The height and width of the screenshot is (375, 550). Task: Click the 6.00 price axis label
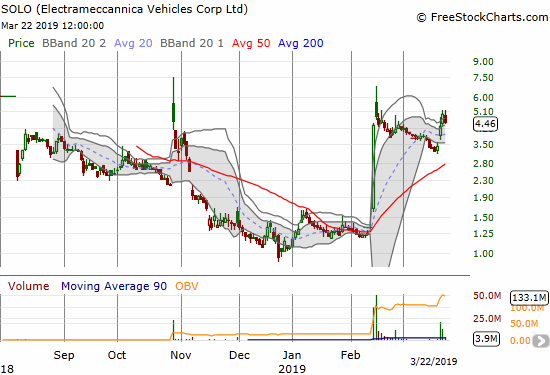tap(483, 98)
